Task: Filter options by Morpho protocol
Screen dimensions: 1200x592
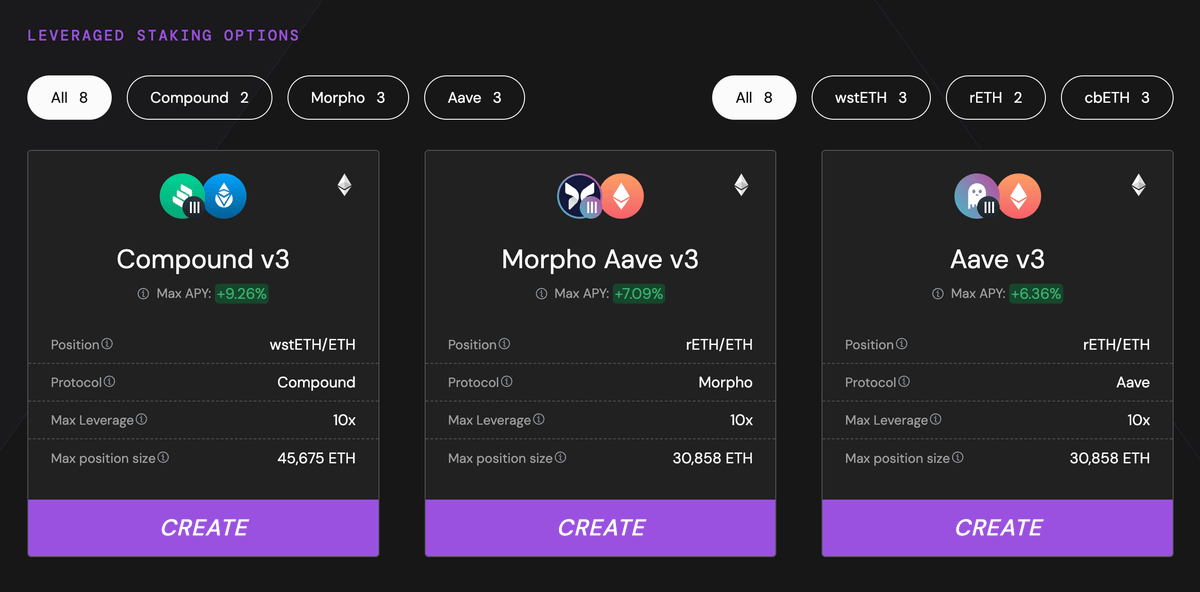Action: [x=348, y=98]
